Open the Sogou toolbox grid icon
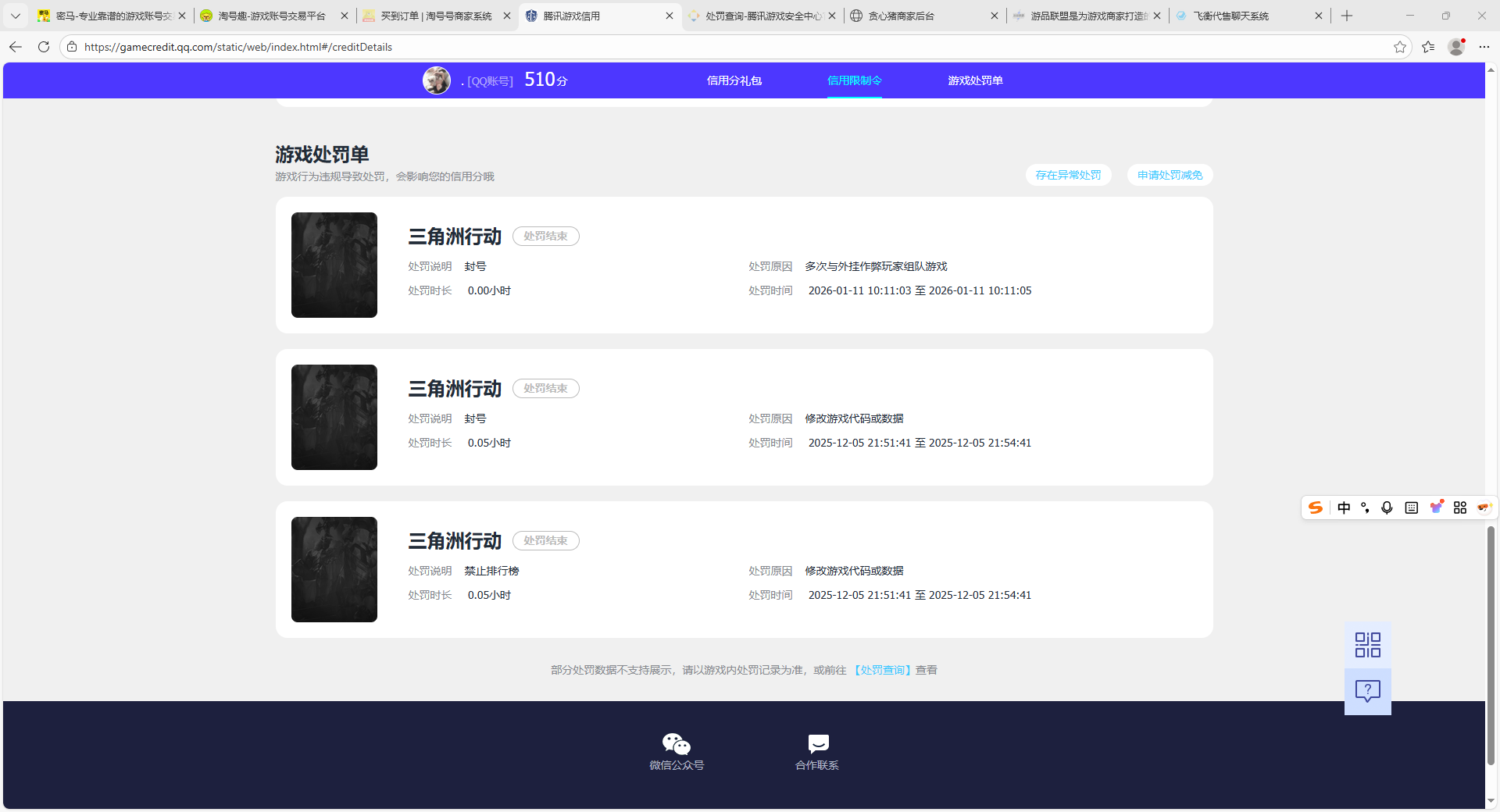The height and width of the screenshot is (812, 1500). click(x=1459, y=507)
